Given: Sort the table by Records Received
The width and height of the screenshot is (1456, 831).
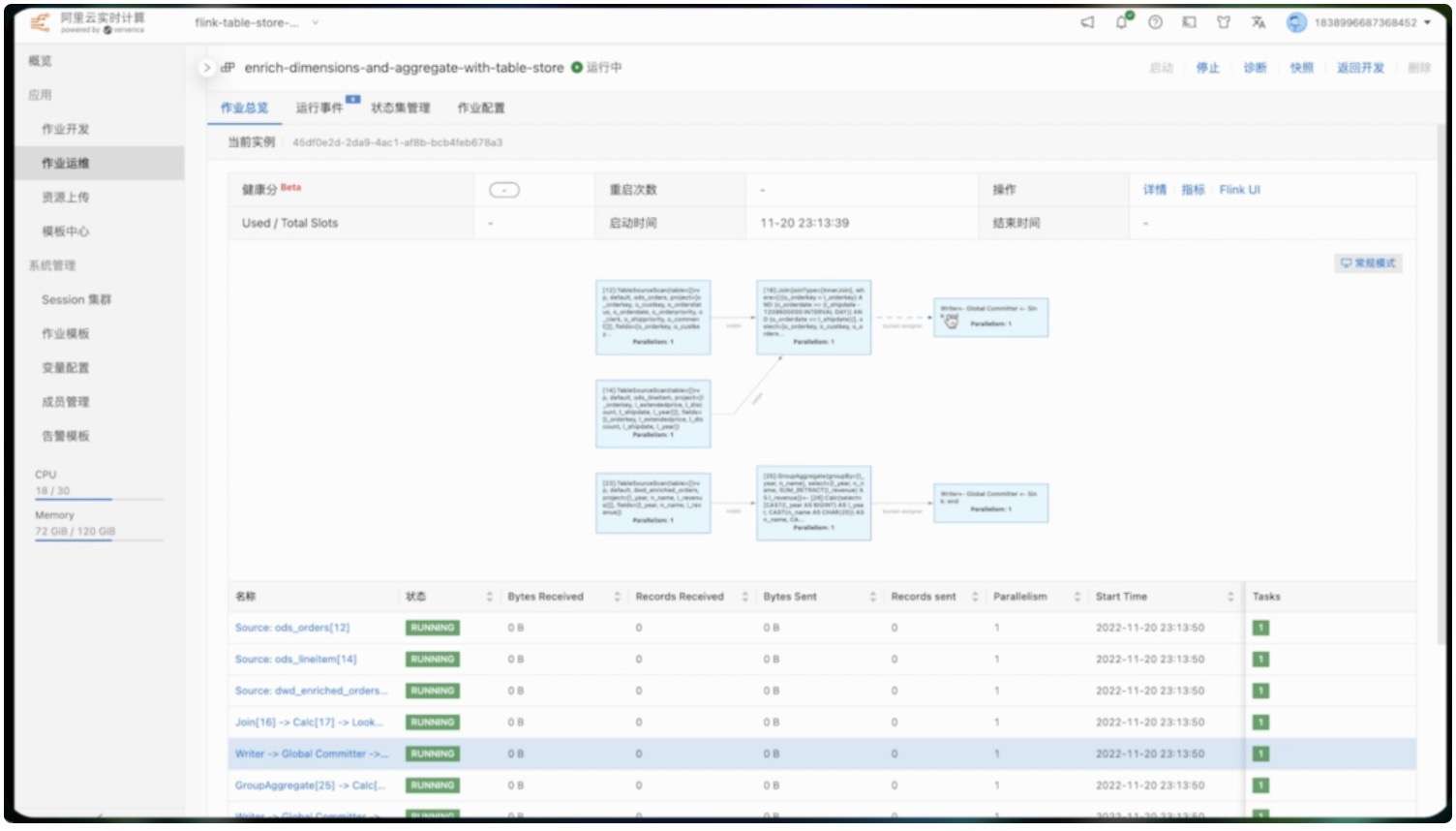Looking at the screenshot, I should click(x=744, y=597).
